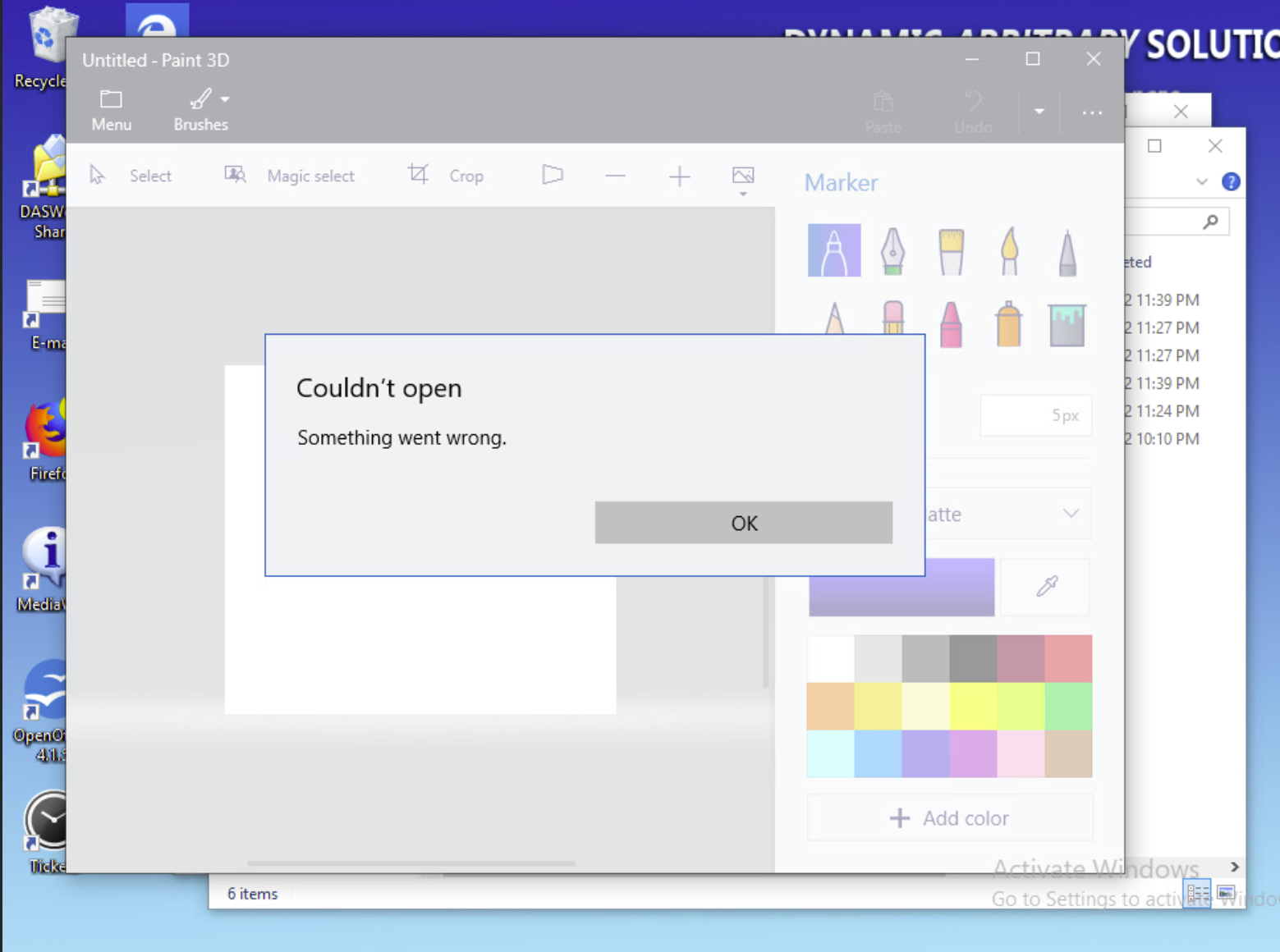Expand the history dropdown next to Undo
Image resolution: width=1280 pixels, height=952 pixels.
click(1039, 112)
